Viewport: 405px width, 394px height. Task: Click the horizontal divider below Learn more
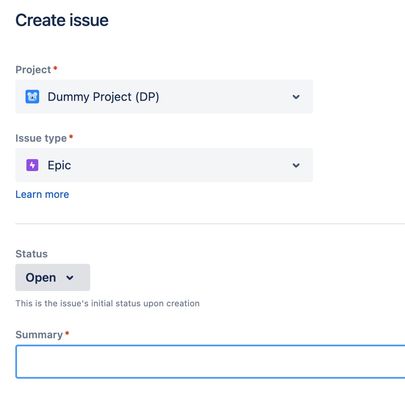coord(210,224)
